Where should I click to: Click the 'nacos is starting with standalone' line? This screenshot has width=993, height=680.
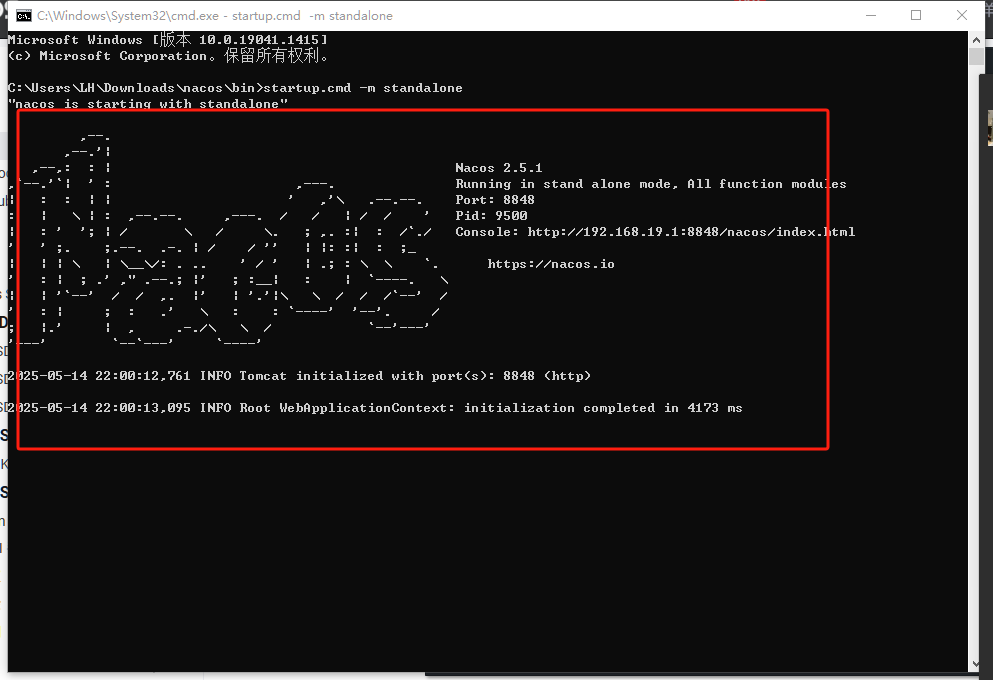coord(148,104)
